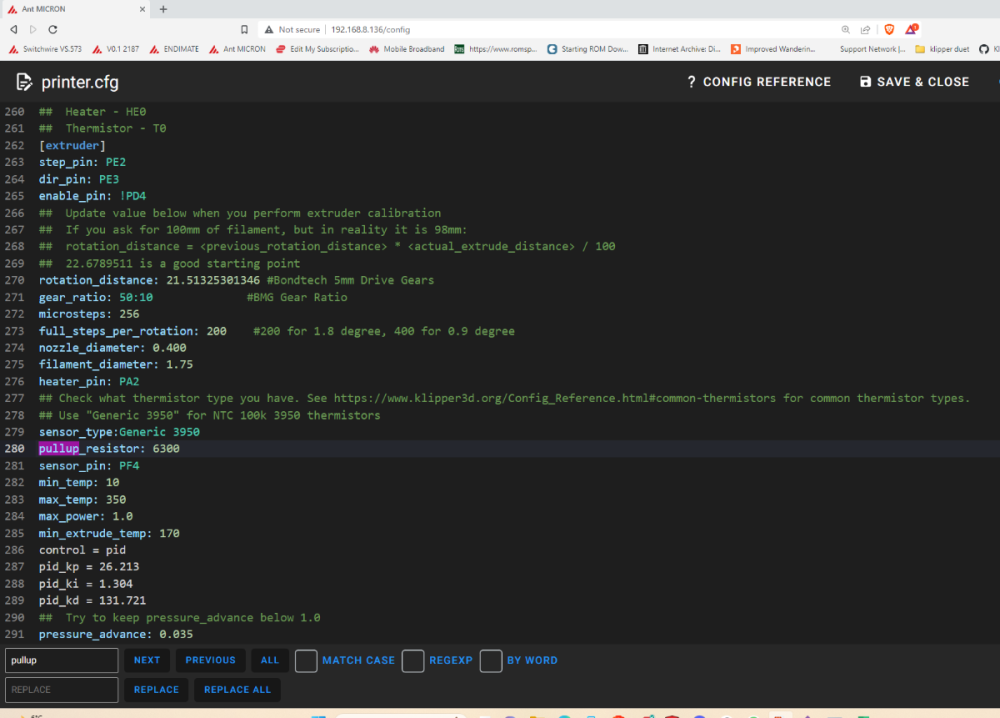Open a new browser tab with plus icon
The image size is (1000, 718).
(x=163, y=9)
